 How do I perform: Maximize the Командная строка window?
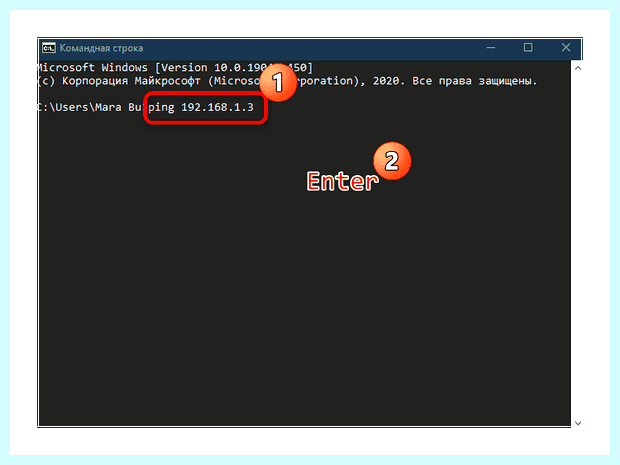(528, 48)
